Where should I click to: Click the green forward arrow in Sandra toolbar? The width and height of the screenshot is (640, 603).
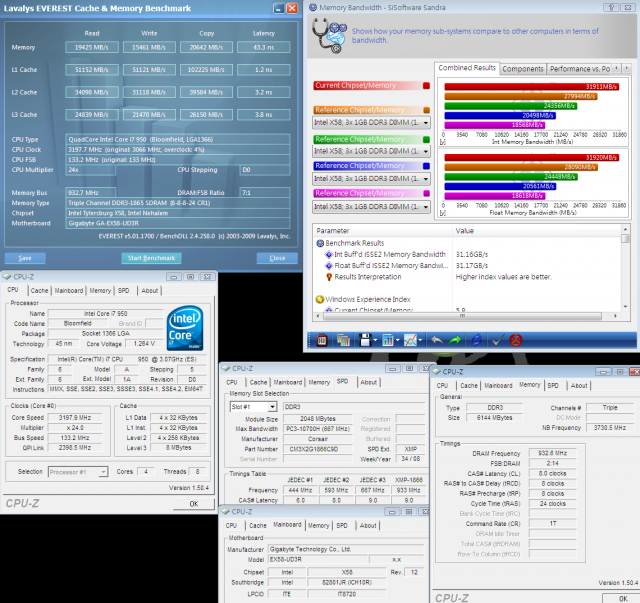click(455, 340)
